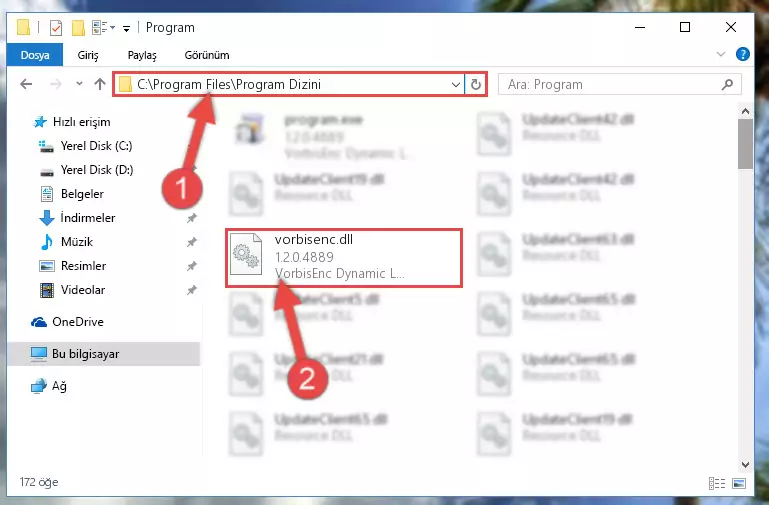Click the Properties checkmark quick-access icon

click(56, 28)
